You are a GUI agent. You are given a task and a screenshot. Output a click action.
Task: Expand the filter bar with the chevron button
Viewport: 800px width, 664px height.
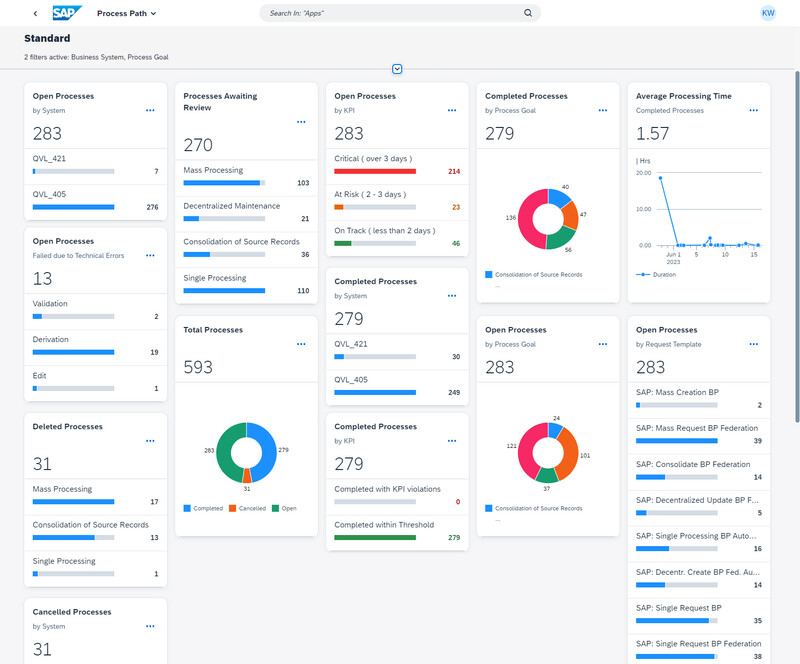click(x=397, y=69)
